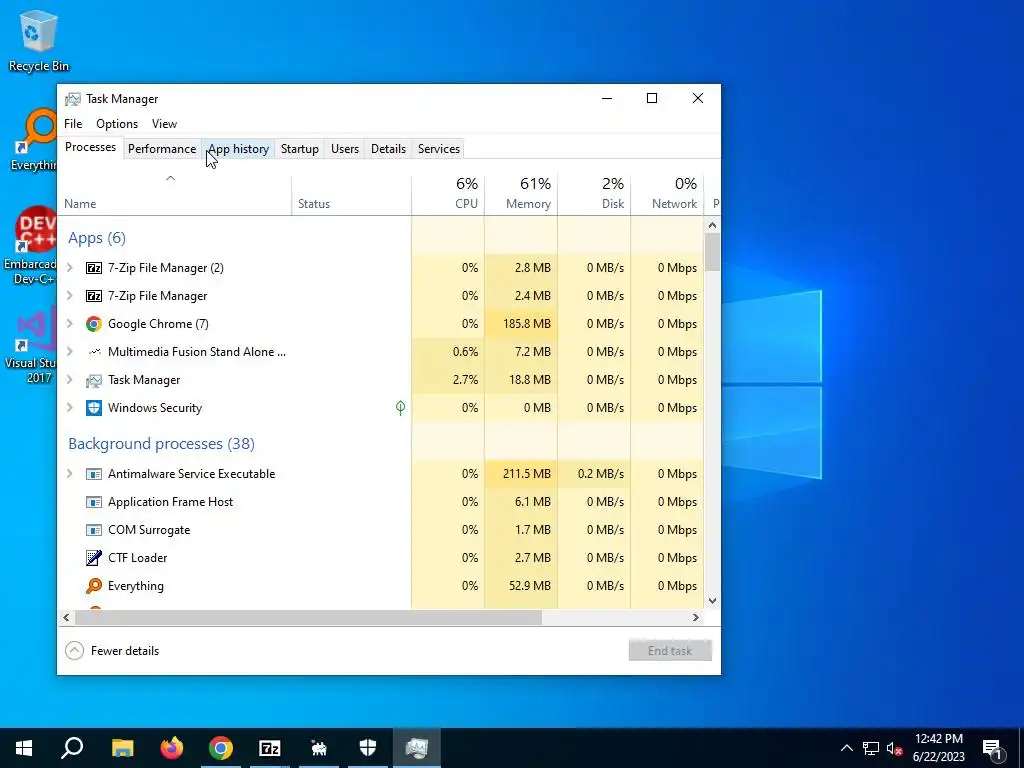Click the Application Frame Host icon

[x=94, y=502]
